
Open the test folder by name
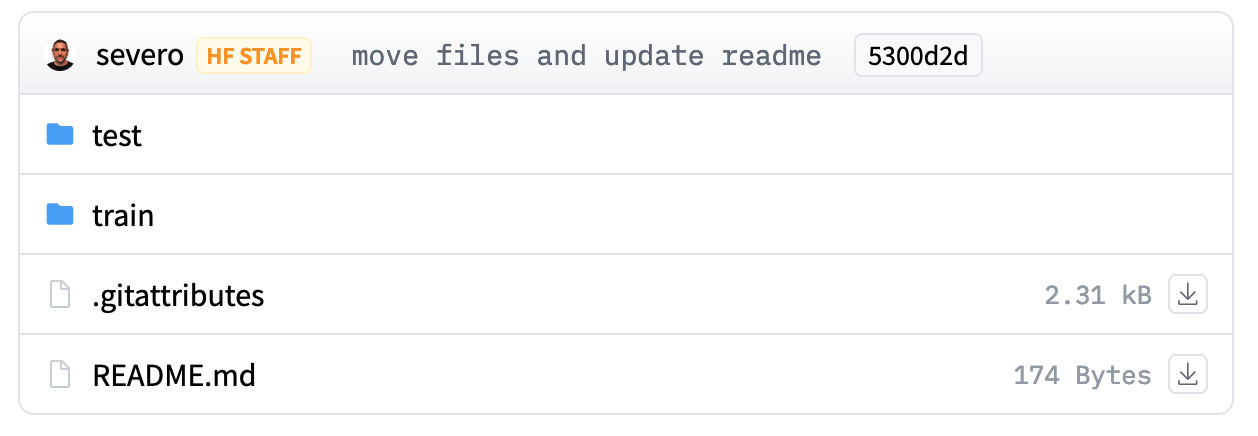(117, 135)
